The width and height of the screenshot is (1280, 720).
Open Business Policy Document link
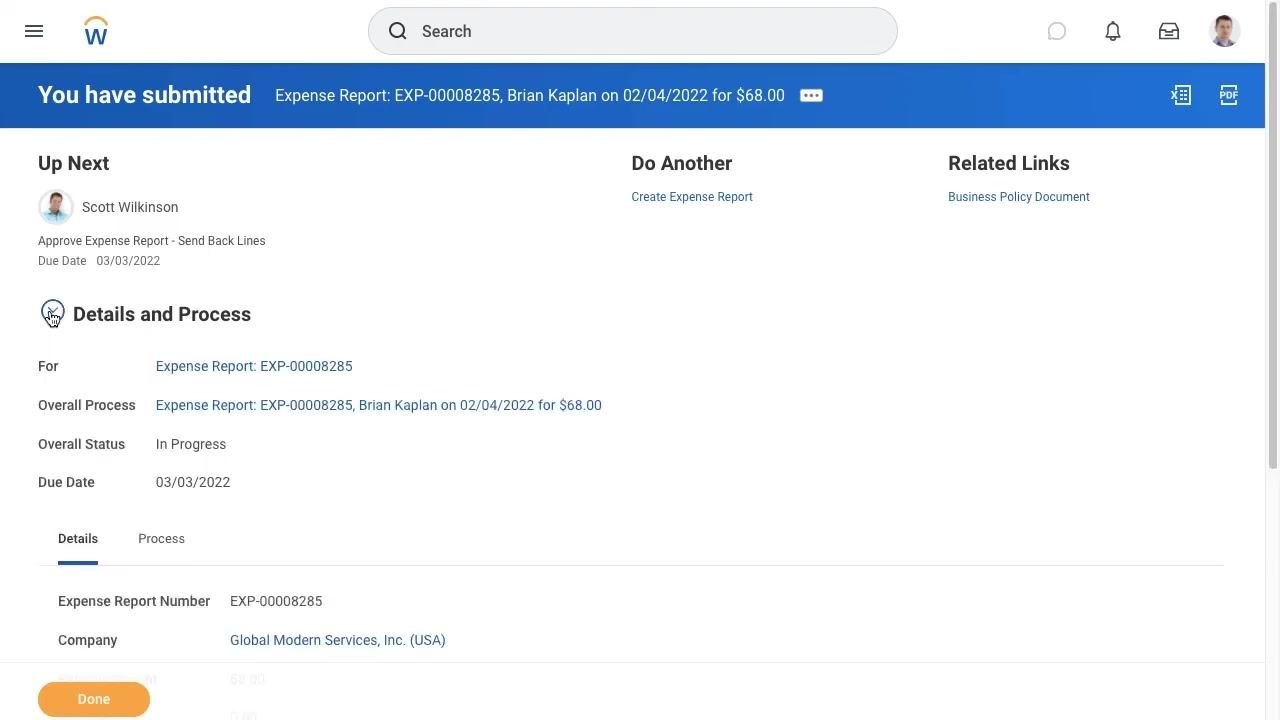tap(1019, 197)
